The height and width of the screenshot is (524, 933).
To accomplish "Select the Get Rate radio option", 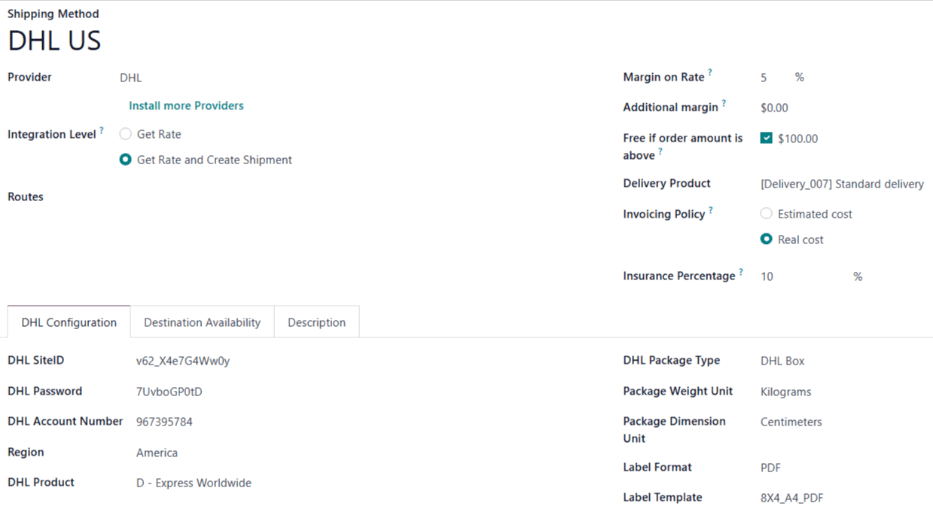I will pos(126,134).
